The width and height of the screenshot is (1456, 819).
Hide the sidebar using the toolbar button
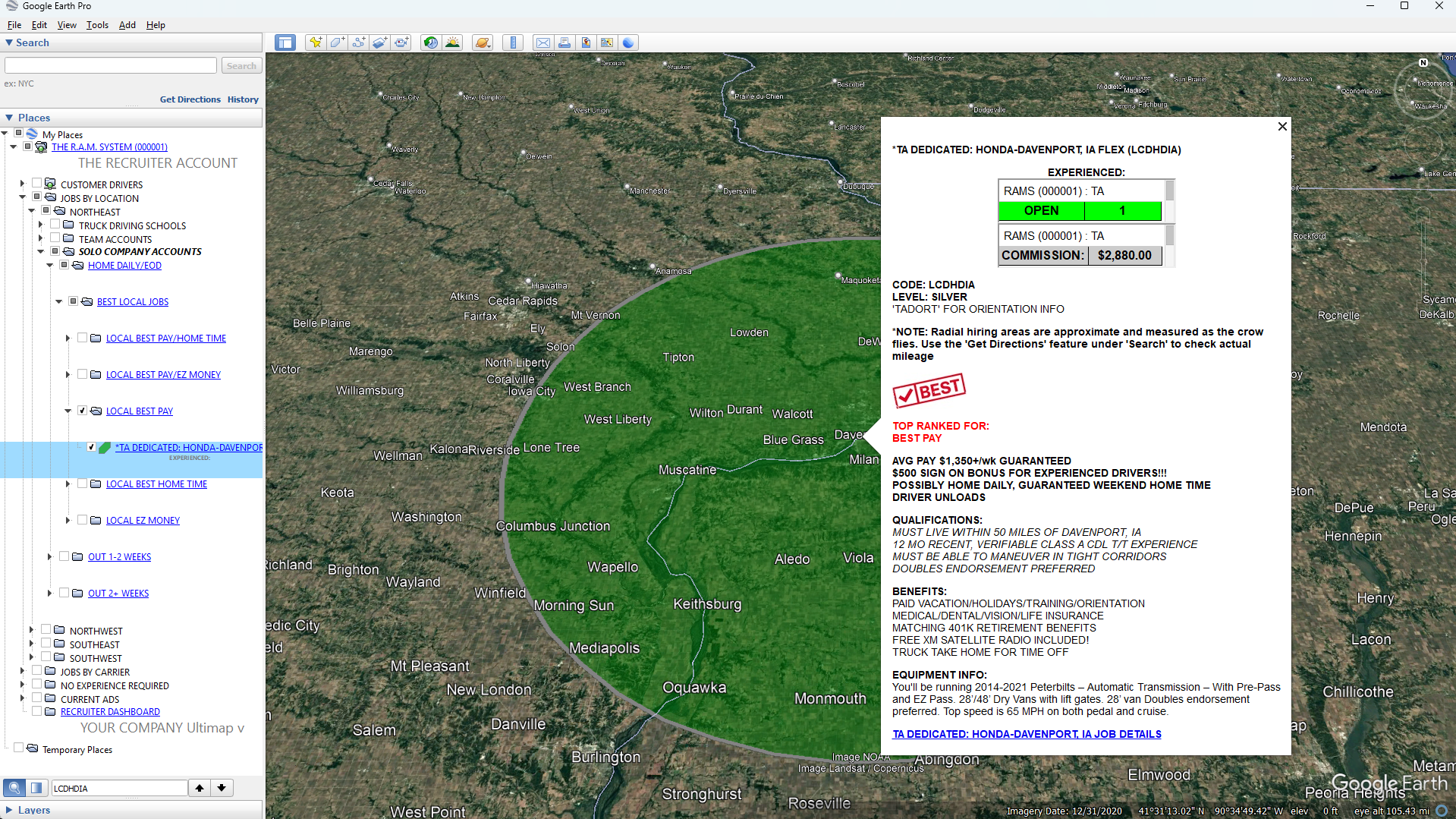(x=285, y=43)
